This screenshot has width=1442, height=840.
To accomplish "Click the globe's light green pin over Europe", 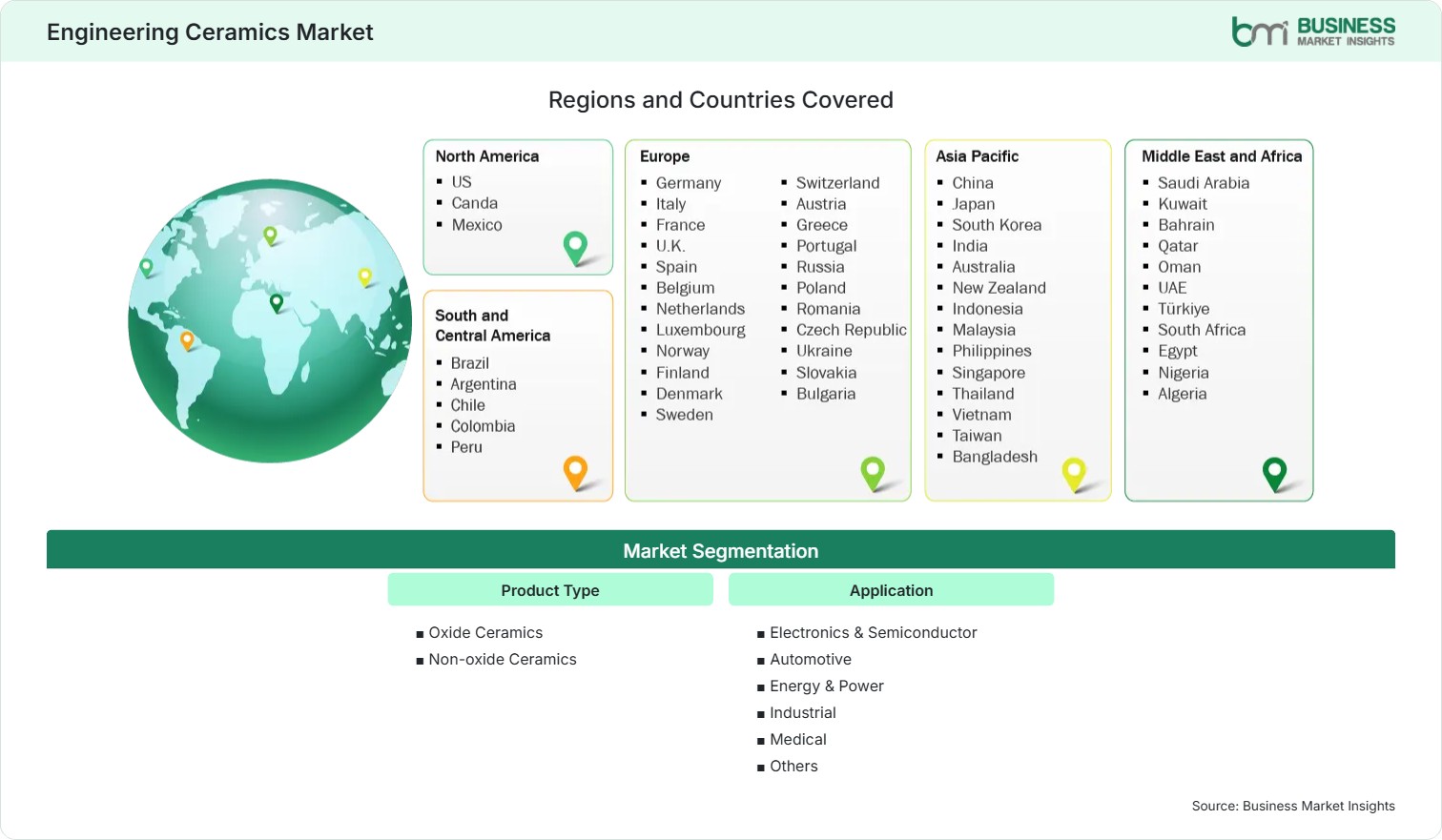I will point(270,235).
